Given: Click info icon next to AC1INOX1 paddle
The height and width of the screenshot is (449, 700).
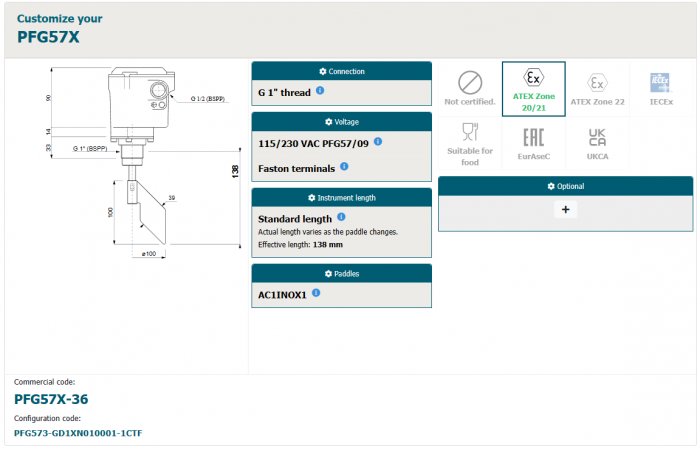Looking at the screenshot, I should 317,293.
